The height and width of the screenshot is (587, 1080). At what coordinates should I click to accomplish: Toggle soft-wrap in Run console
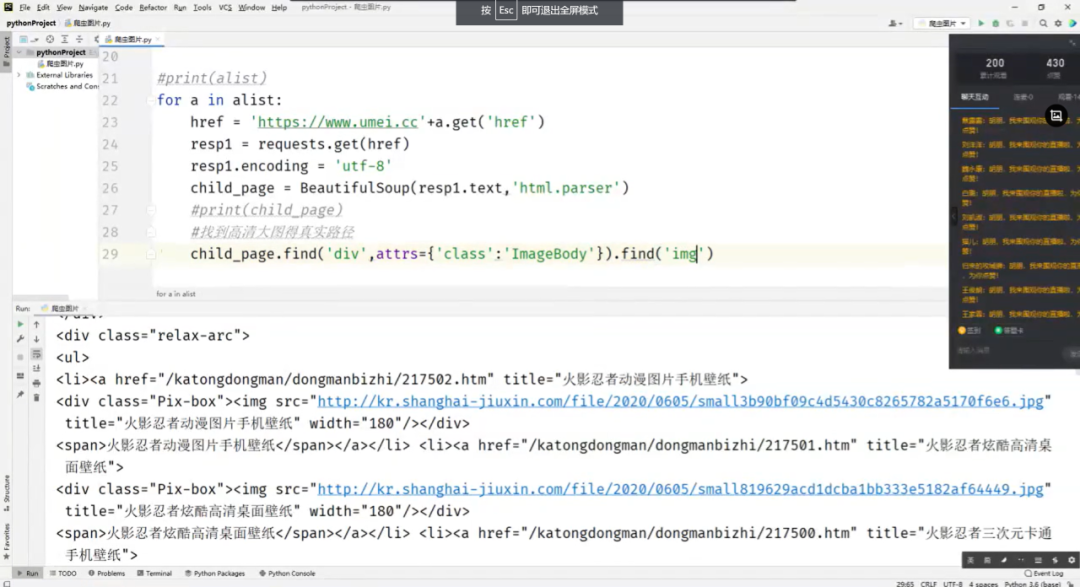[x=37, y=354]
